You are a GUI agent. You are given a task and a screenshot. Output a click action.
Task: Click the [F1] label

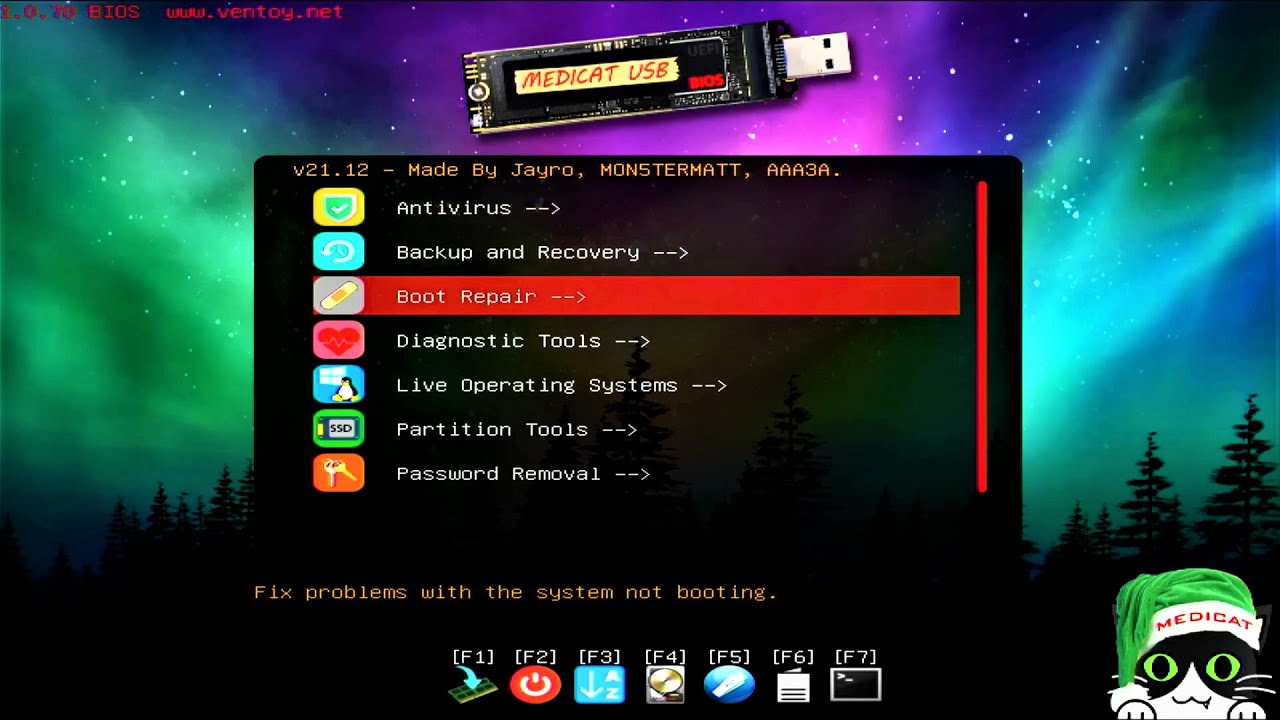[473, 657]
